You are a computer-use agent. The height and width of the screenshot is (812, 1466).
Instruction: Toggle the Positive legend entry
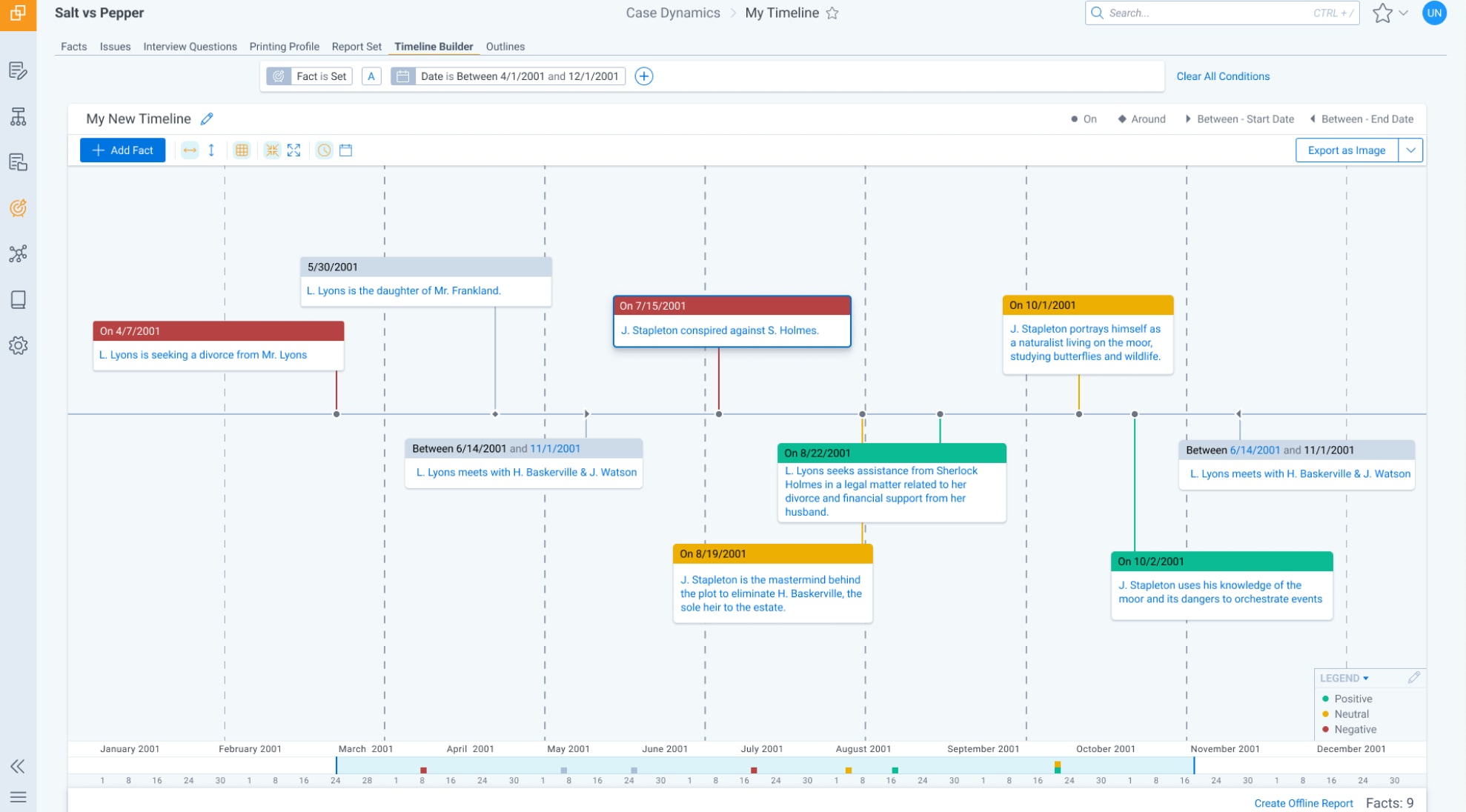(x=1350, y=699)
